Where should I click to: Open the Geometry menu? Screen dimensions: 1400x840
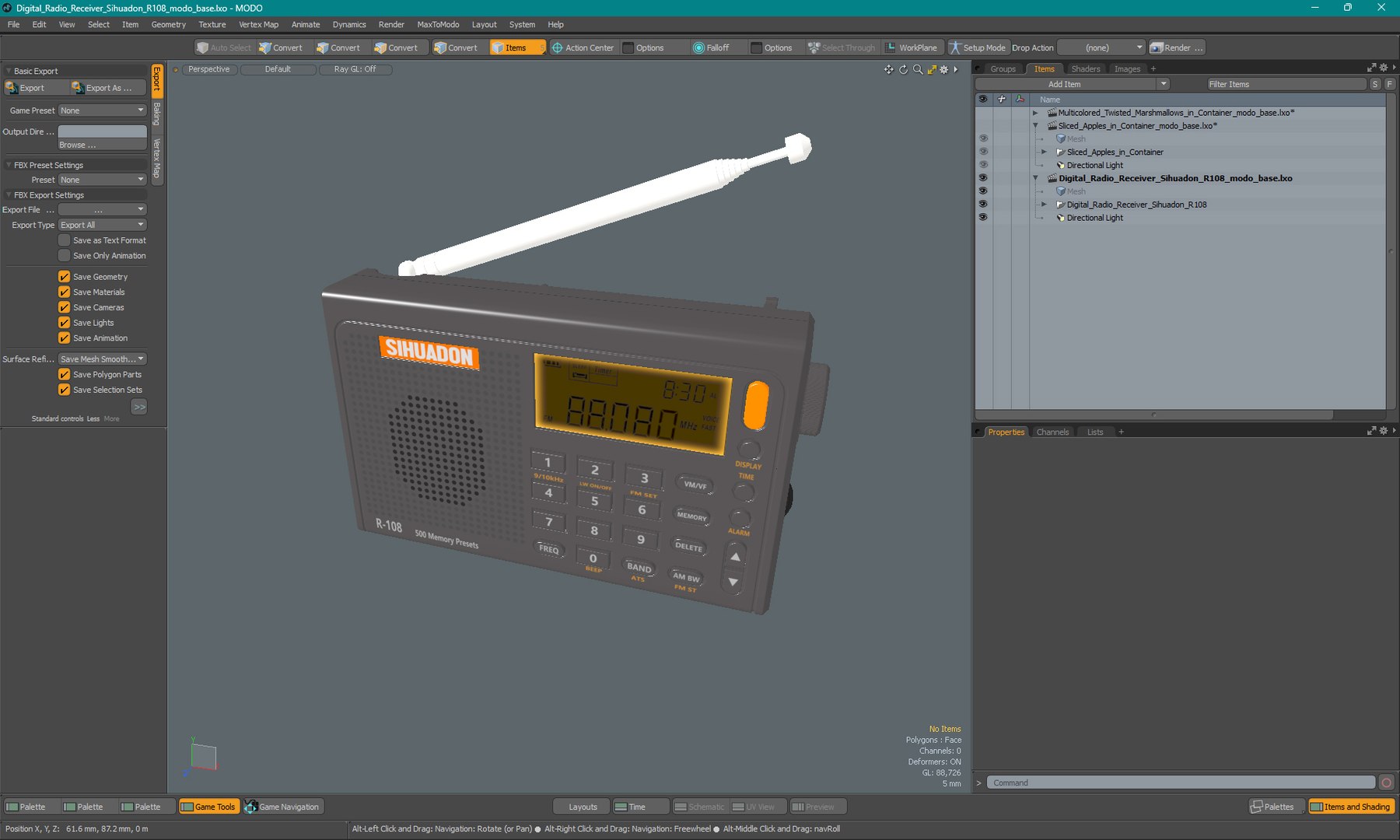168,24
